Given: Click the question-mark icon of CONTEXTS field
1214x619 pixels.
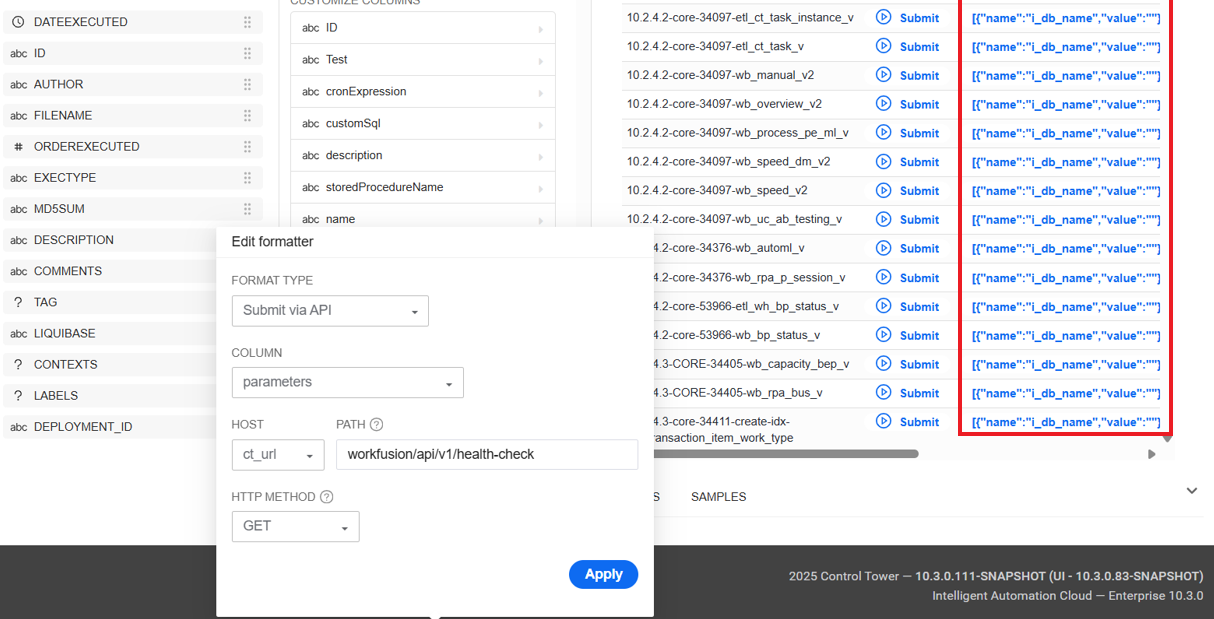Looking at the screenshot, I should [18, 364].
